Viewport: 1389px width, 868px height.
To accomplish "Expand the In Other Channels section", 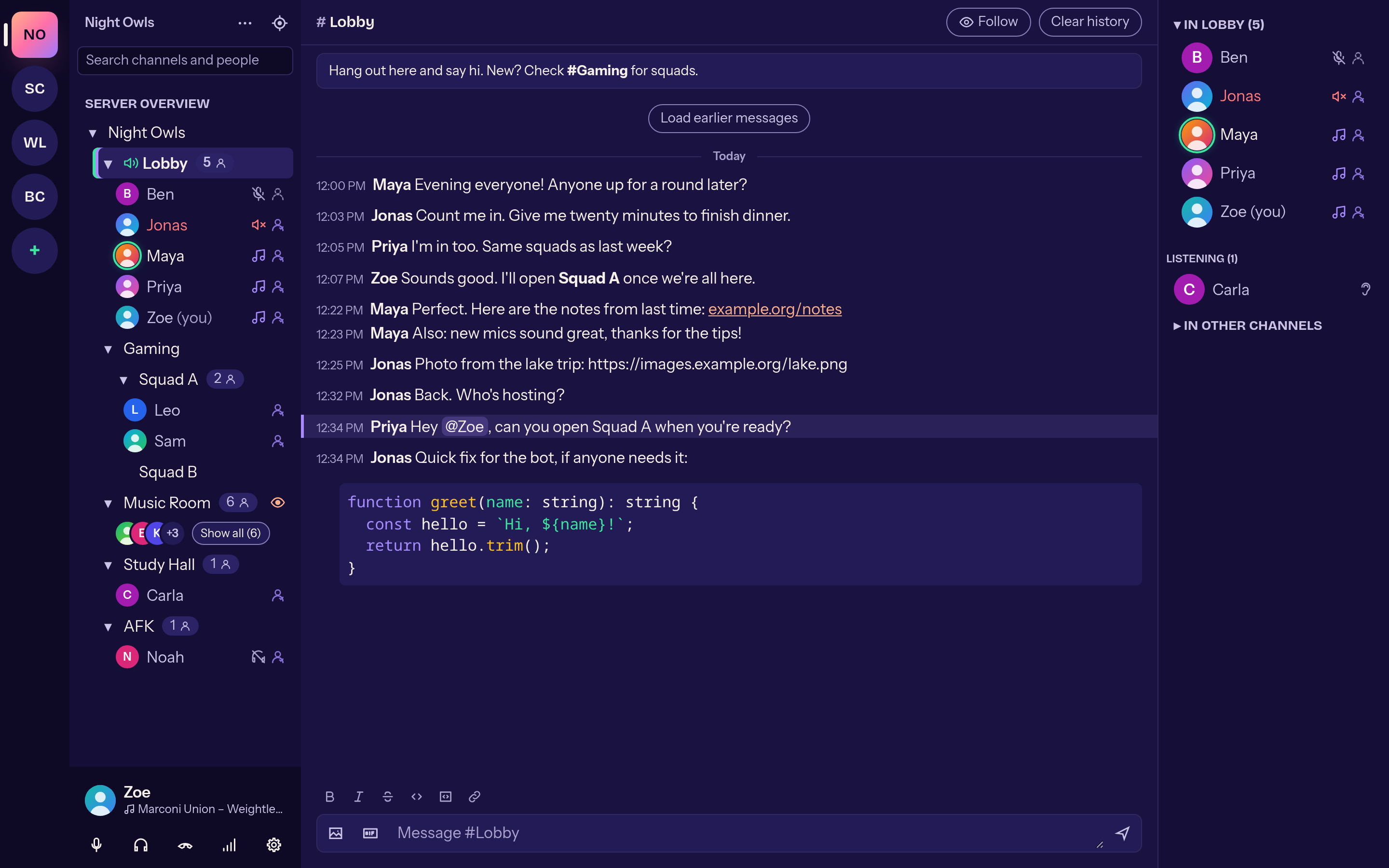I will 1248,325.
